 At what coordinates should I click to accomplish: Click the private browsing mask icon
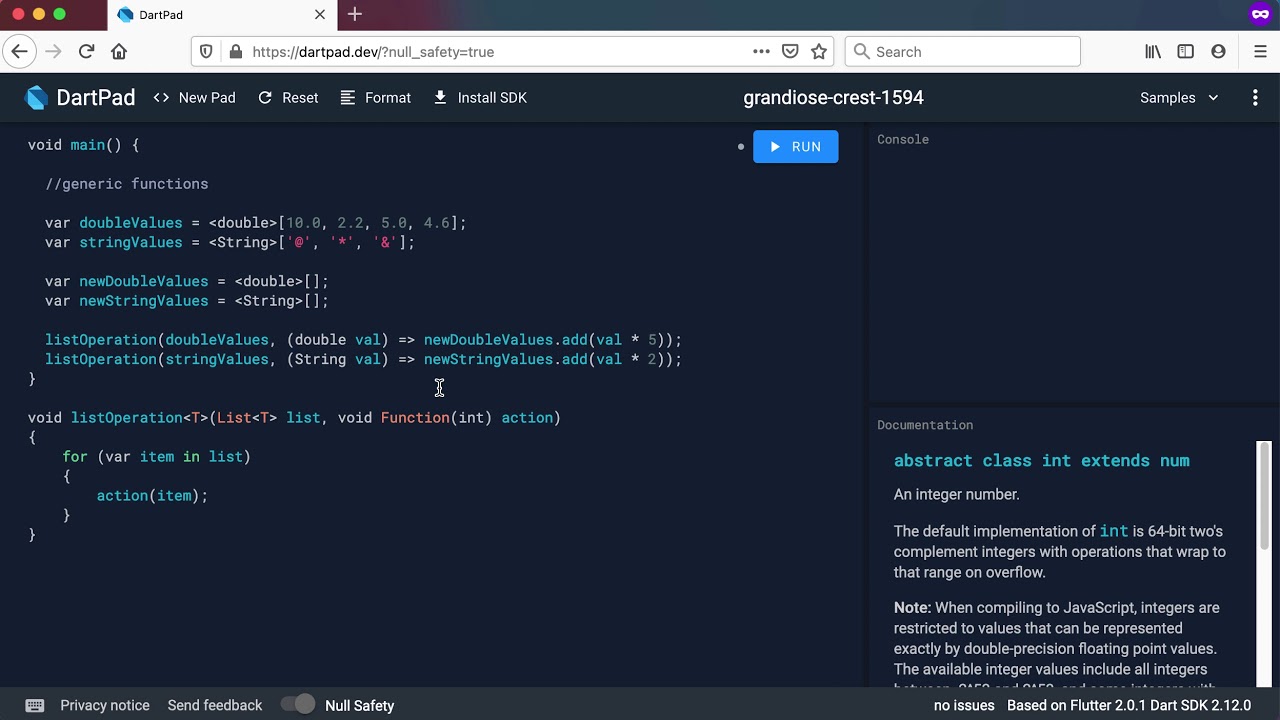pos(1260,14)
